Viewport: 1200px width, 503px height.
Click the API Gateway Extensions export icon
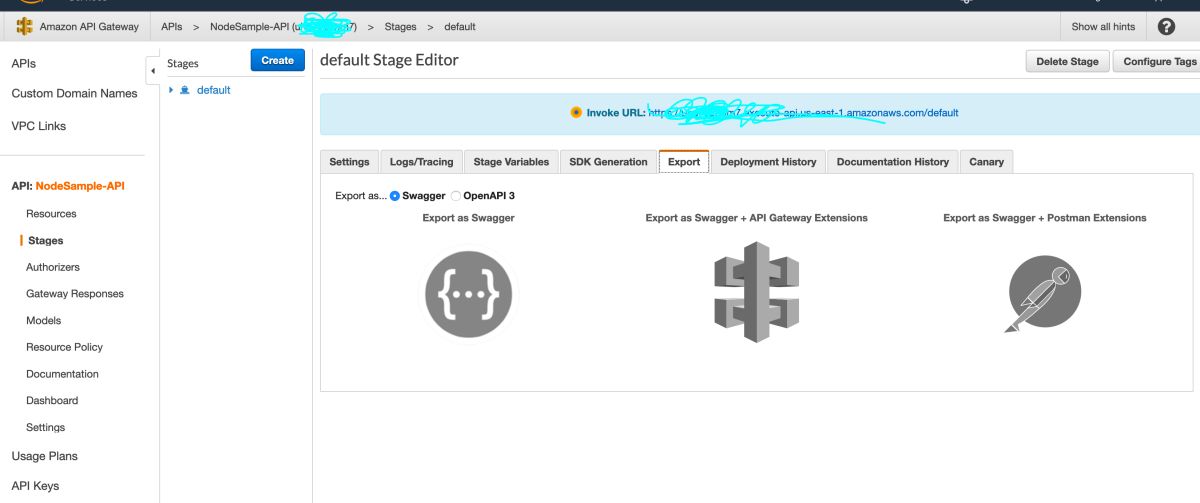coord(756,292)
